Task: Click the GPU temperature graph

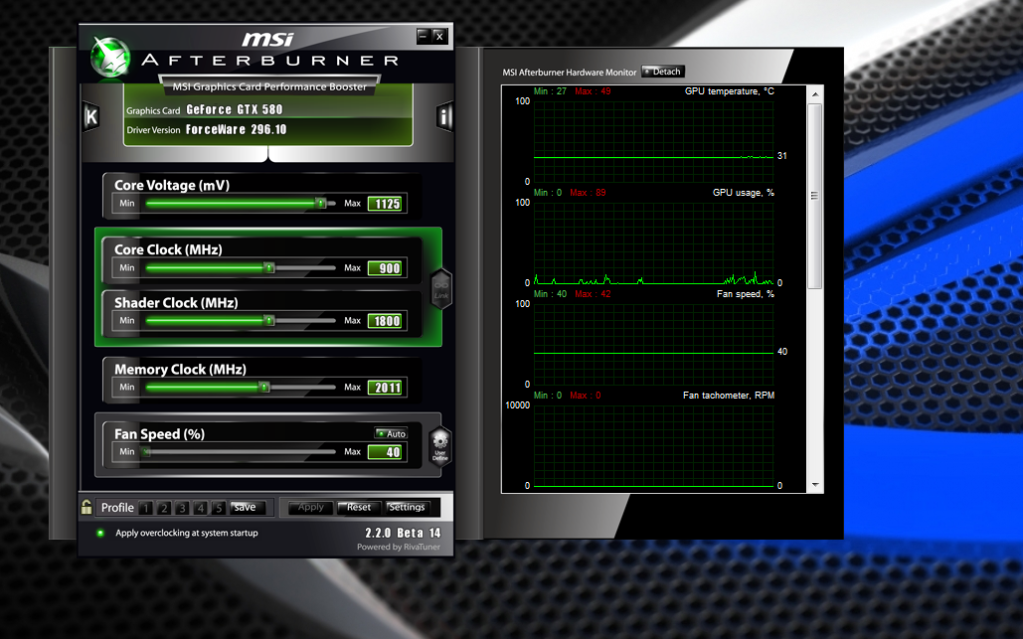Action: 654,141
